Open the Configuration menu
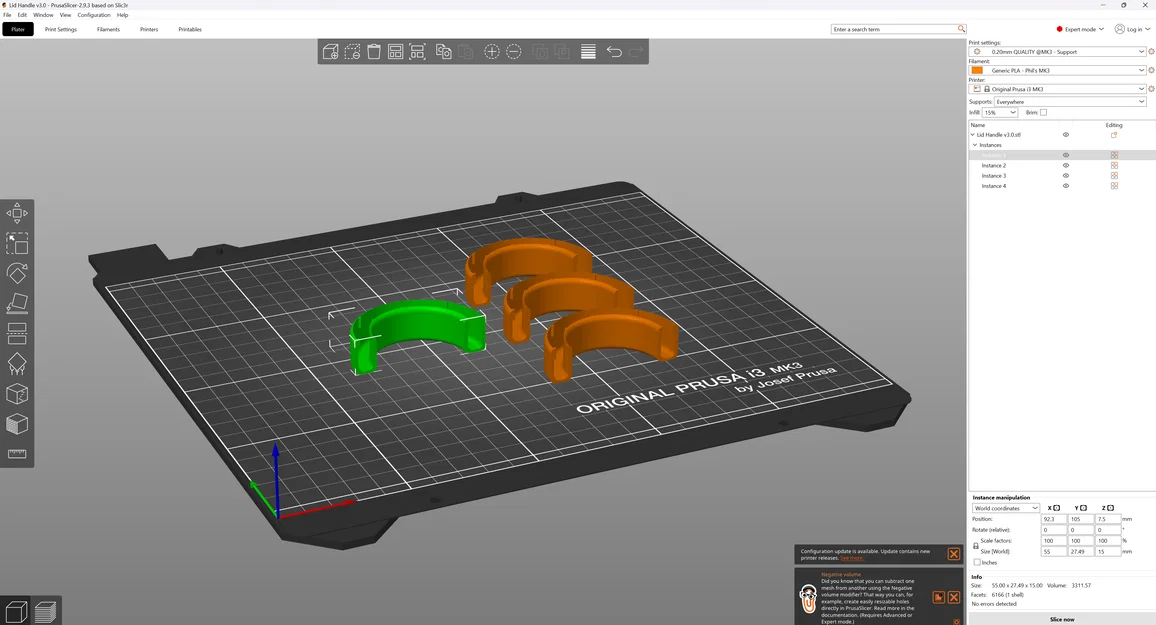1156x625 pixels. coord(94,15)
